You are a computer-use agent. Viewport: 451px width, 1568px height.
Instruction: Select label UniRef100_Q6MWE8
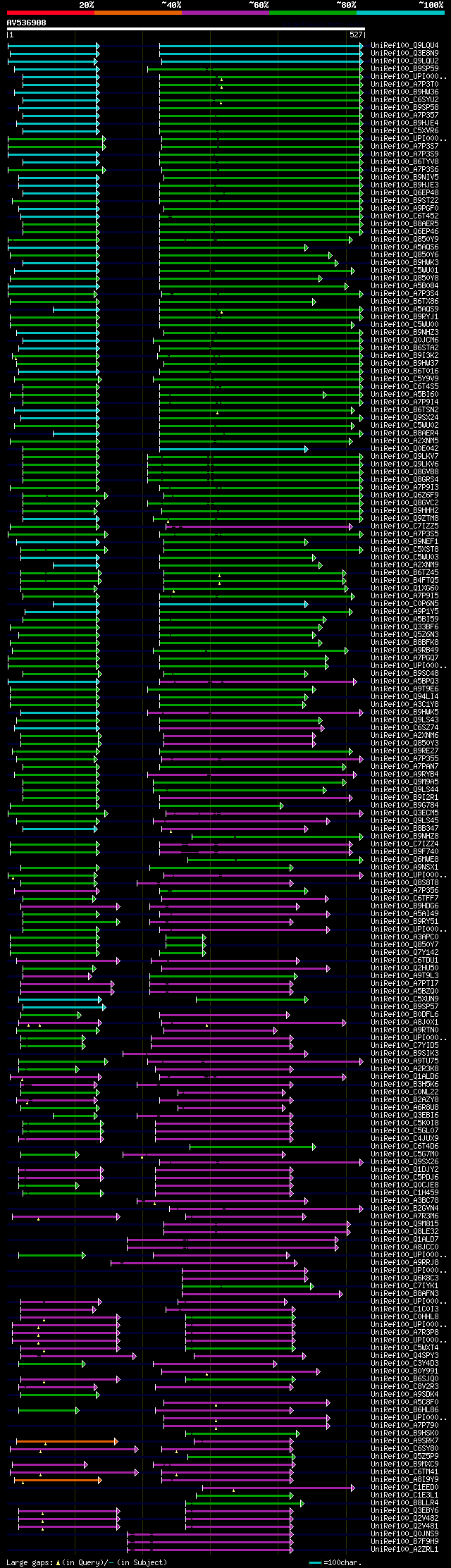404,860
